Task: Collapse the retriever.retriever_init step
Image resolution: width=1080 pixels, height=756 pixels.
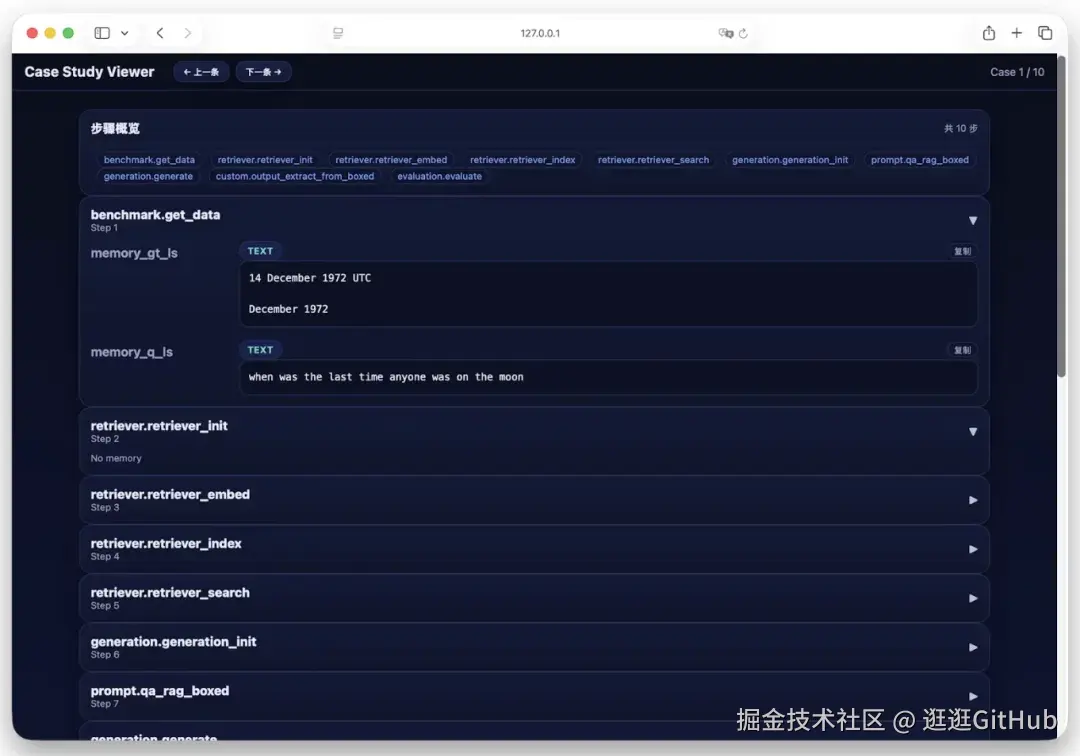Action: coord(972,431)
